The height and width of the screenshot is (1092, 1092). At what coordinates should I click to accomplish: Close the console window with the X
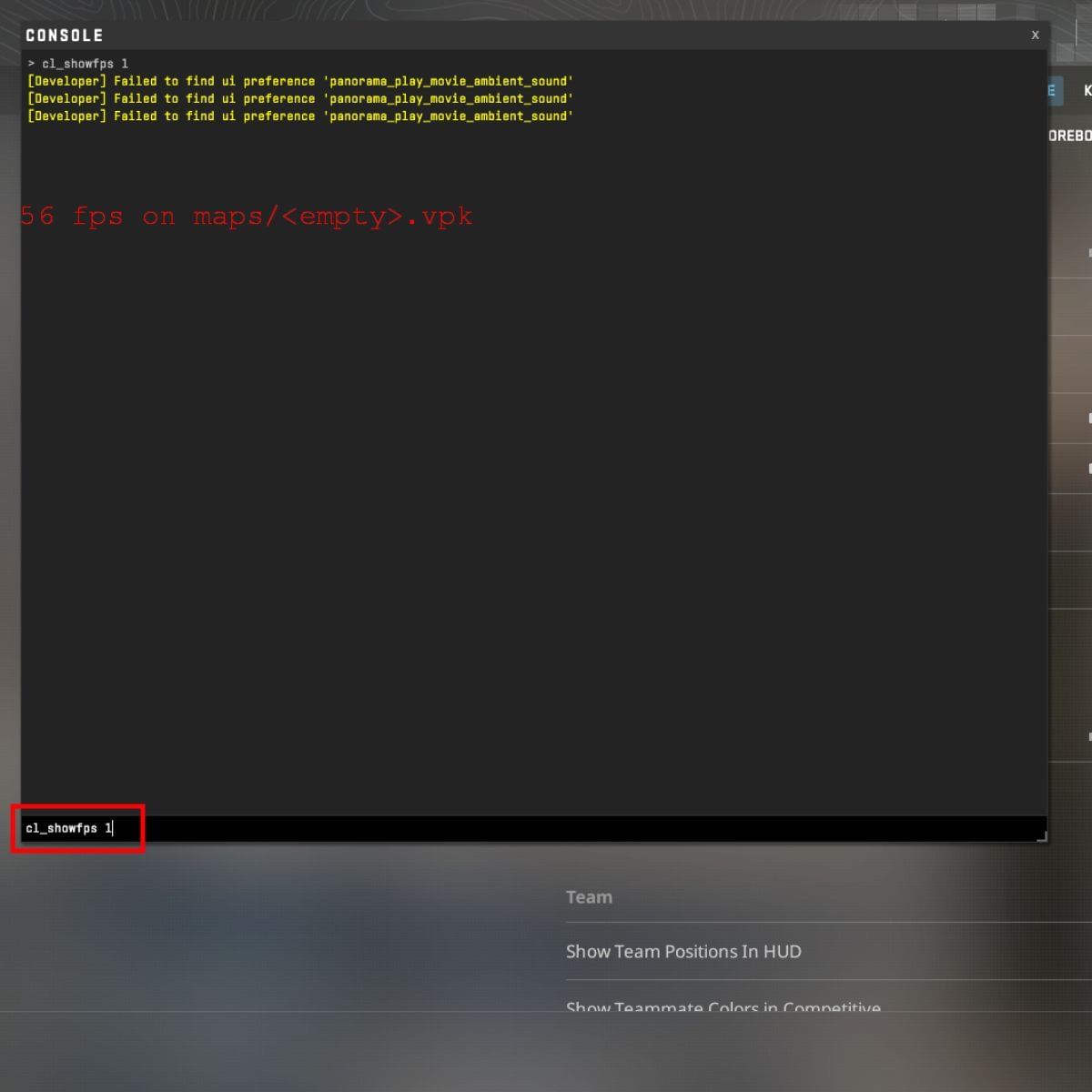pos(1035,35)
